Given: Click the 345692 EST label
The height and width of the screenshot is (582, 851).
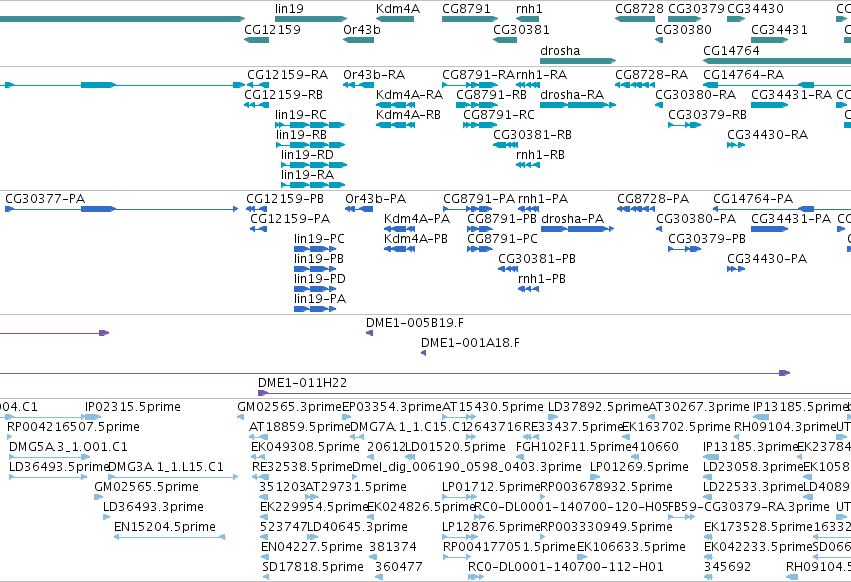Looking at the screenshot, I should (727, 567).
